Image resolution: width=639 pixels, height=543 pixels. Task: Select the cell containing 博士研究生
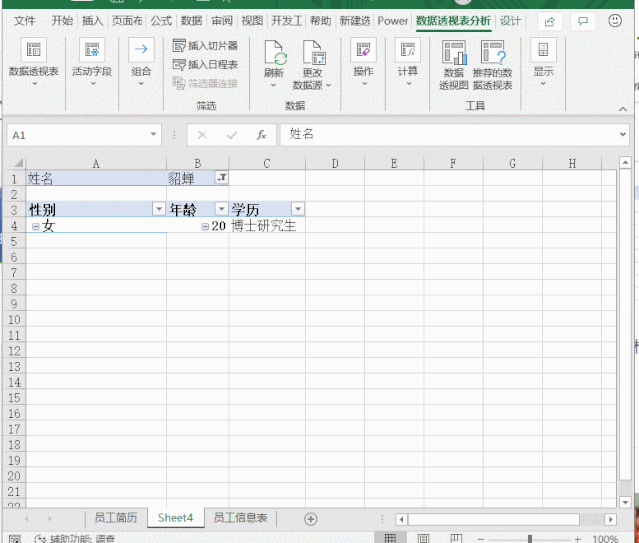pyautogui.click(x=267, y=225)
